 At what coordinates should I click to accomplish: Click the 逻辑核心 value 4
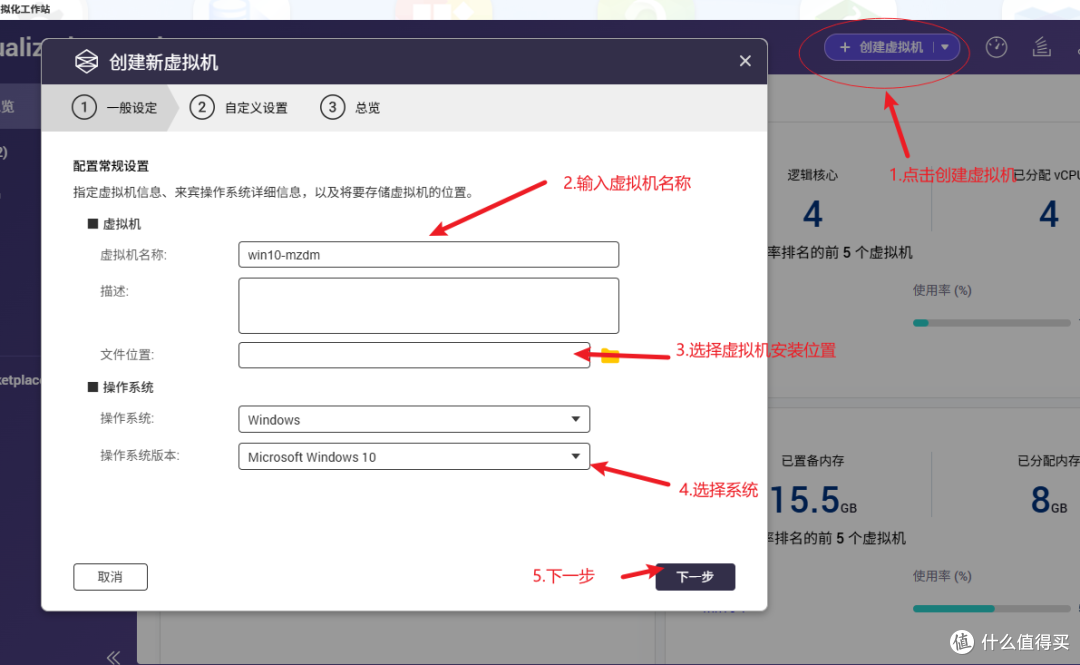813,214
